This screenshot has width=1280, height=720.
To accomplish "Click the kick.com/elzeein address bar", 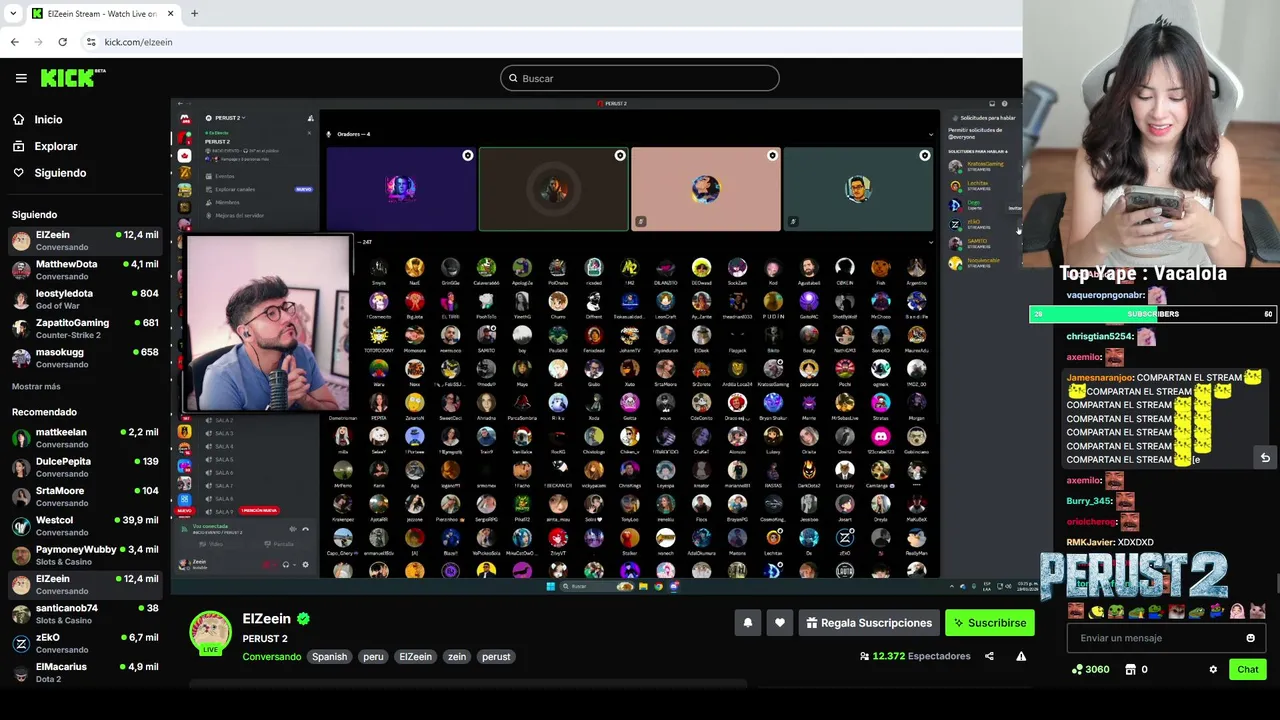I will (550, 42).
